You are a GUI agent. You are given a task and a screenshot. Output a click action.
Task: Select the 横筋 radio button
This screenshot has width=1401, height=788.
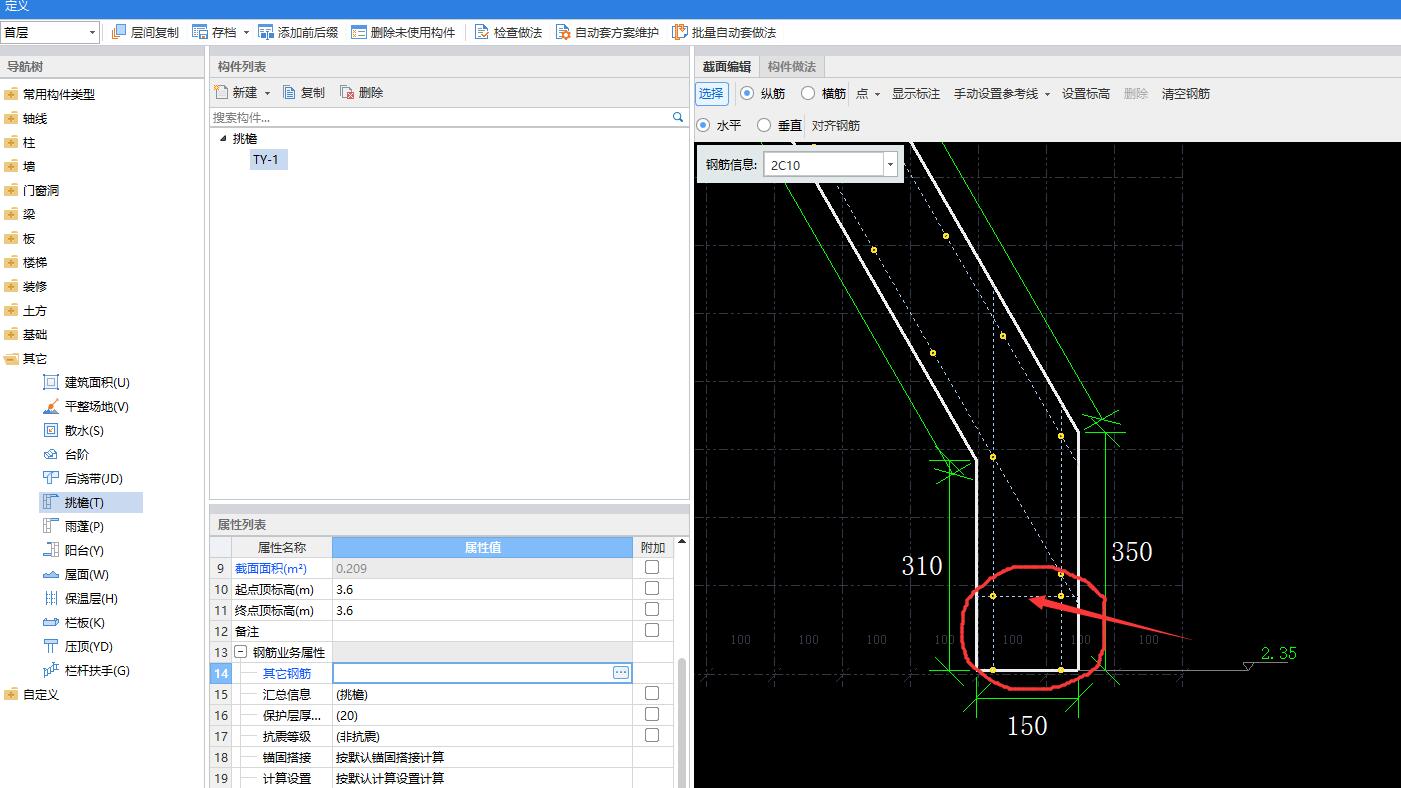click(x=808, y=93)
